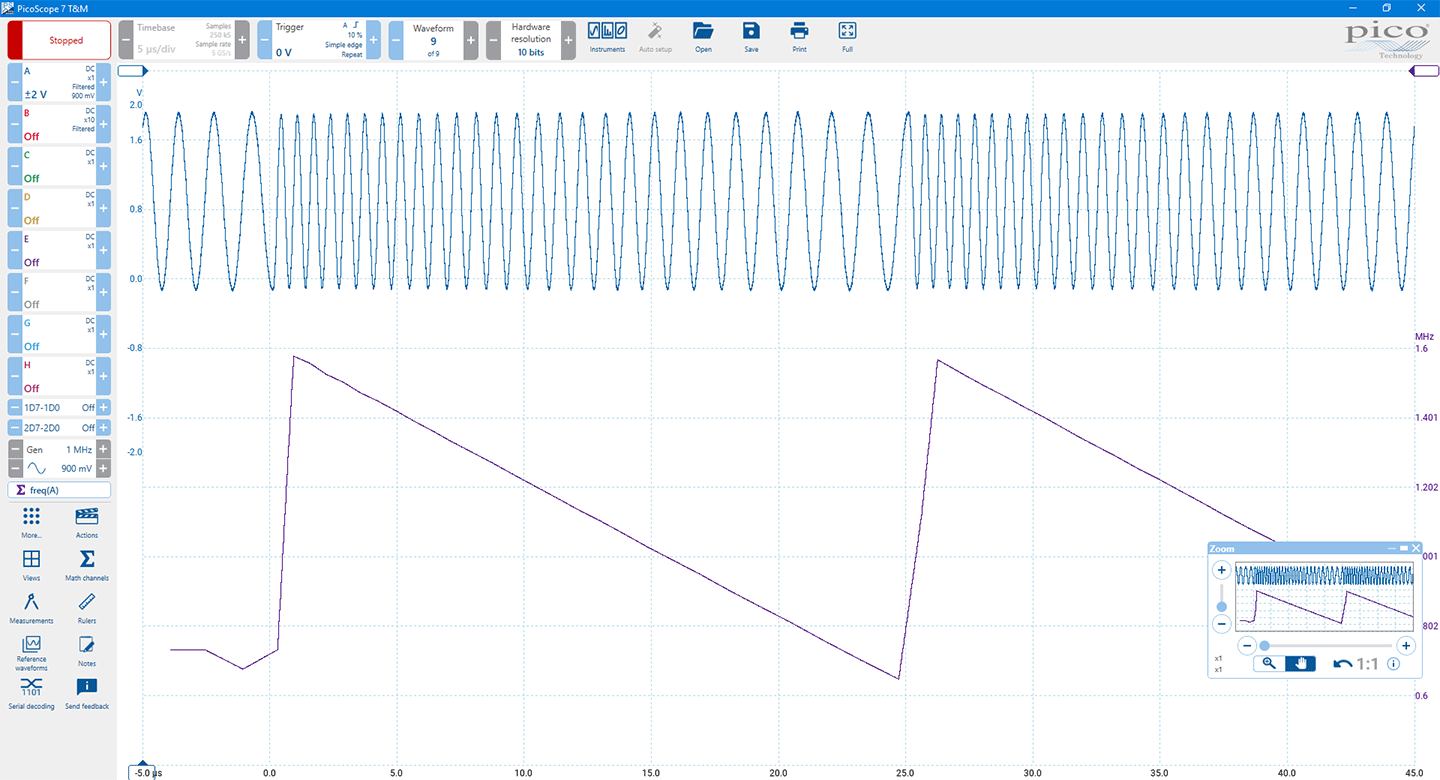Open Serial decoding
The image size is (1440, 780).
[x=31, y=692]
